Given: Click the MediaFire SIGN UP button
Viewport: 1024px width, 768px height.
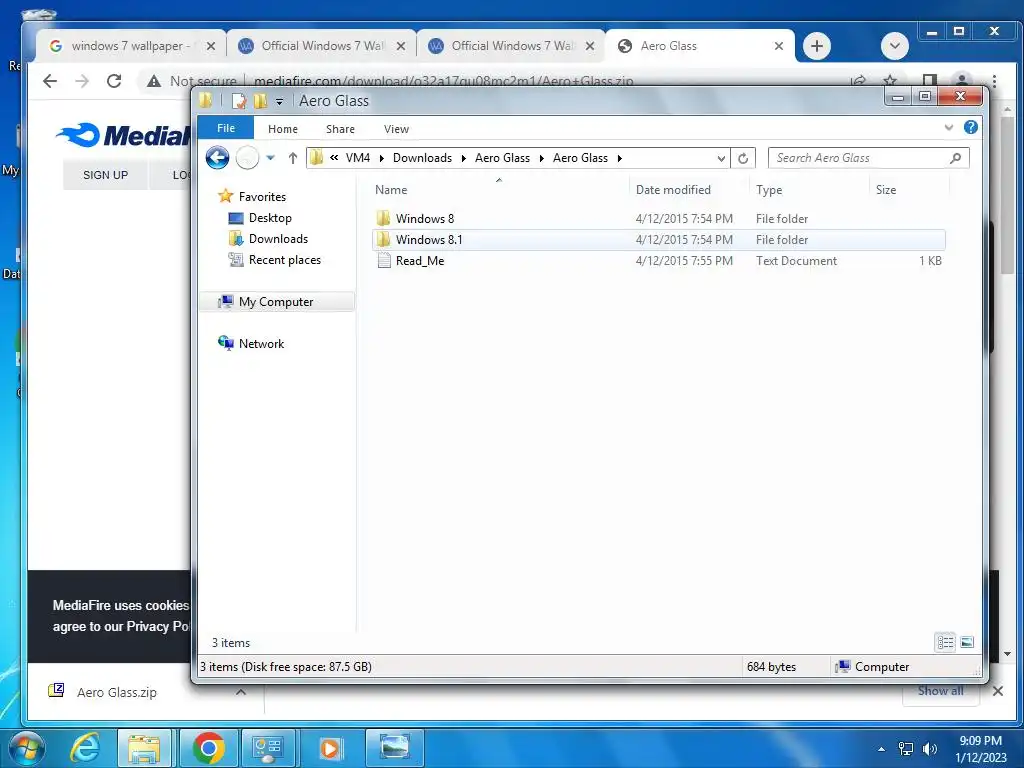Looking at the screenshot, I should [105, 175].
